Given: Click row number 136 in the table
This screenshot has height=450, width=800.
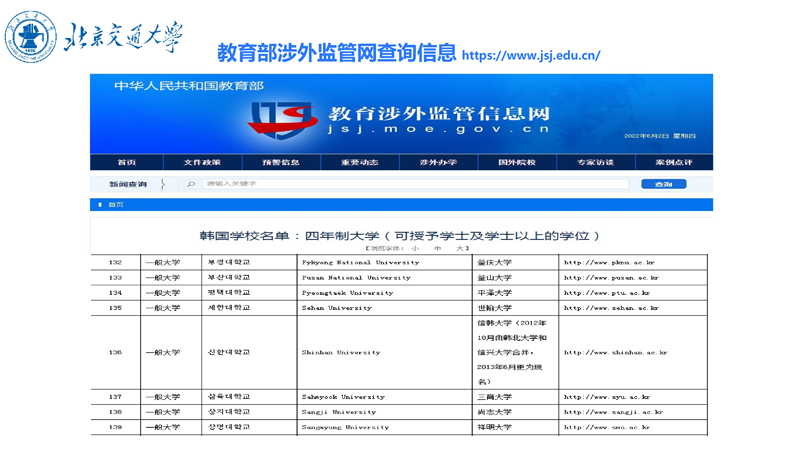Looking at the screenshot, I should (x=115, y=353).
